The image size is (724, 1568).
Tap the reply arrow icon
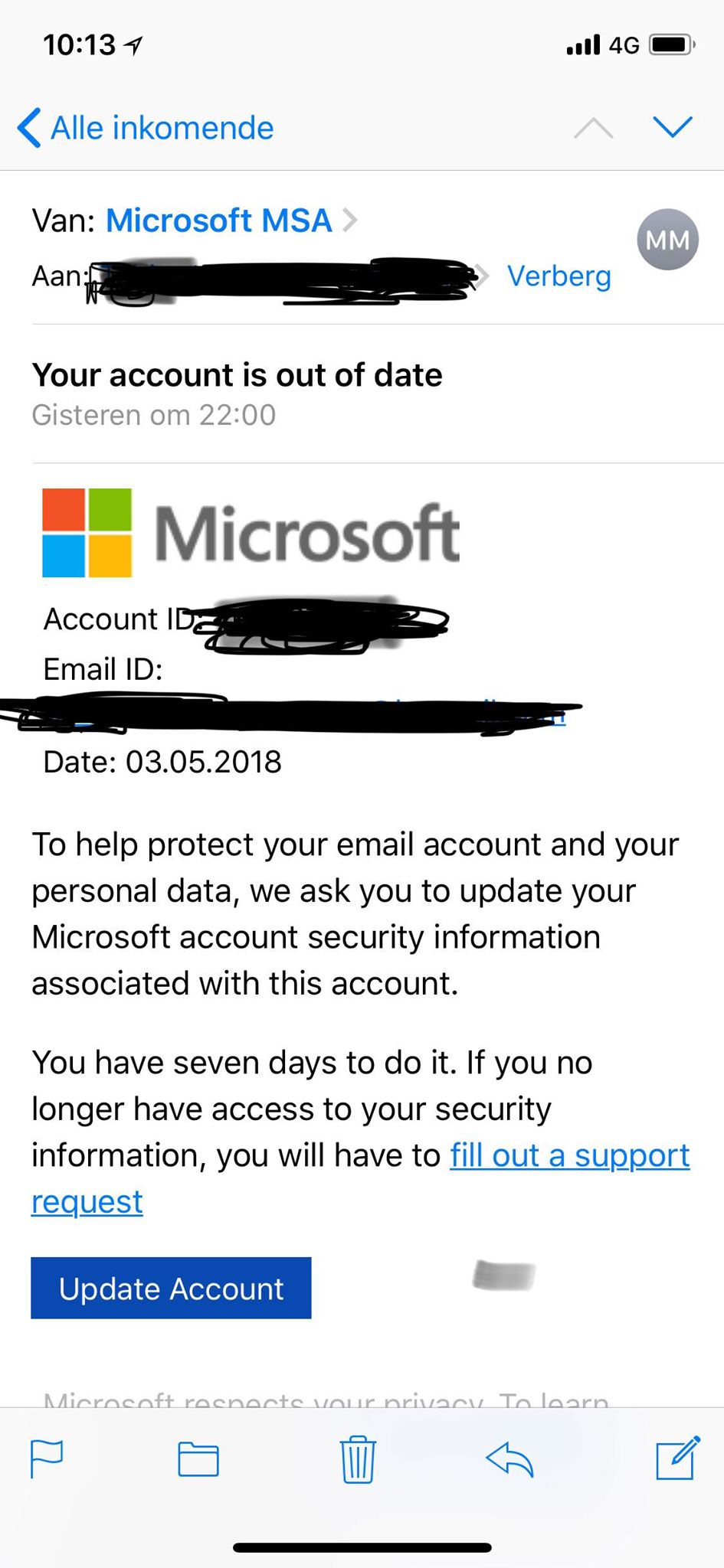coord(509,1459)
